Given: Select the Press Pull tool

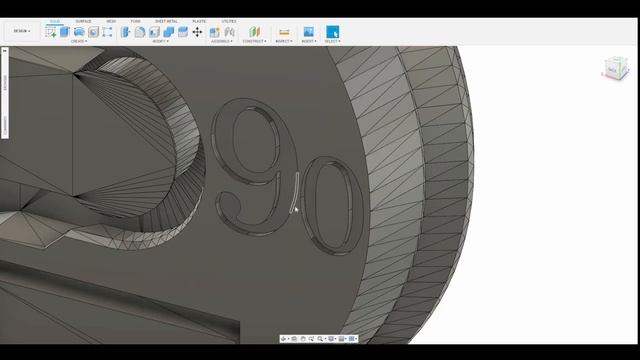Looking at the screenshot, I should click(126, 32).
